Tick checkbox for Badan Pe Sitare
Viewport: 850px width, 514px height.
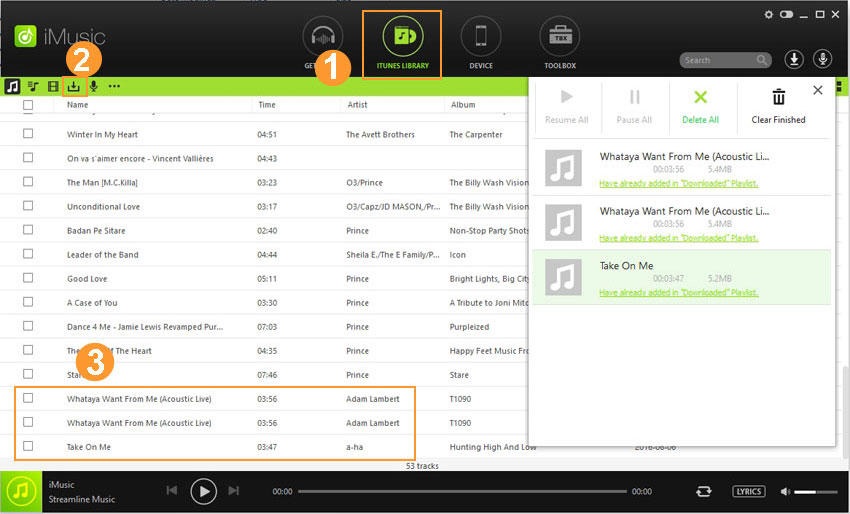pyautogui.click(x=28, y=229)
